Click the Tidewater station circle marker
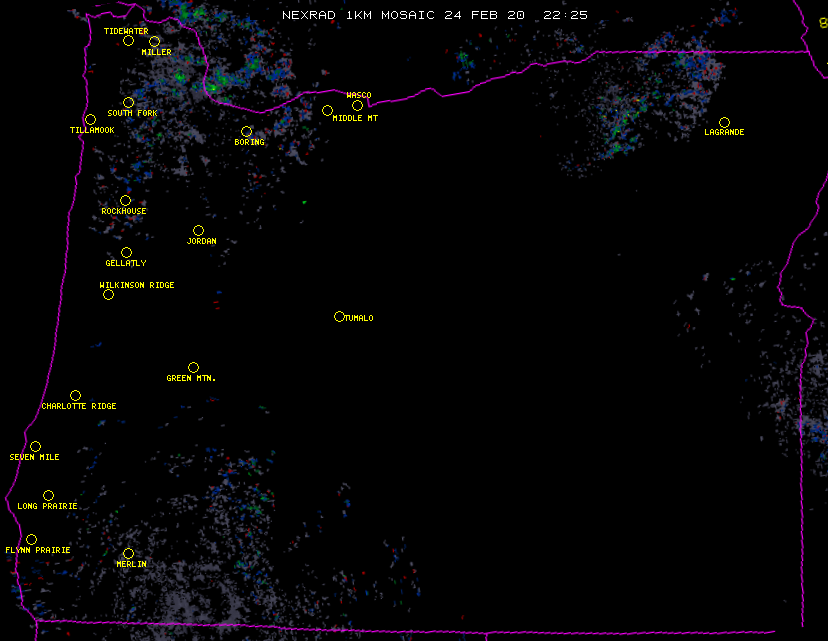The image size is (828, 641). [x=128, y=41]
